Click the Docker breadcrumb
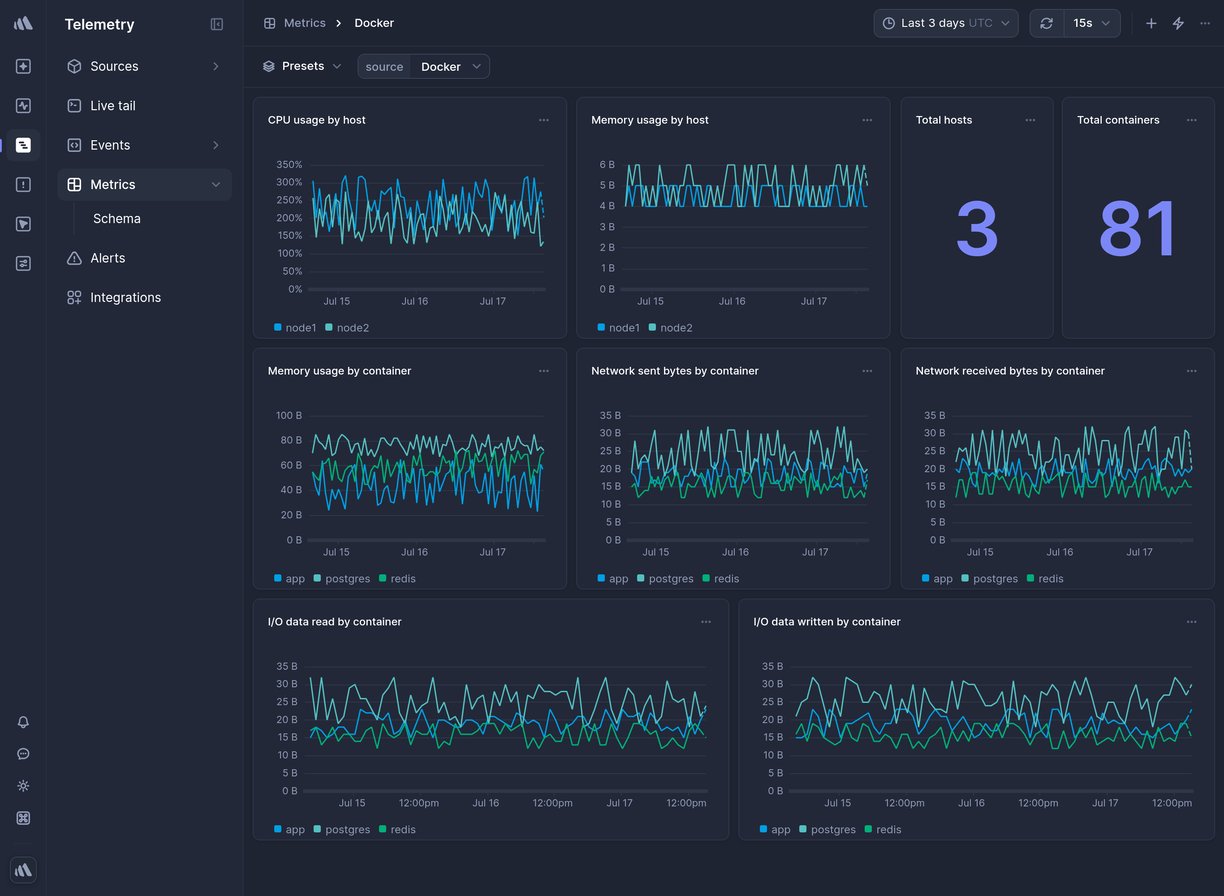This screenshot has width=1224, height=896. click(x=374, y=23)
